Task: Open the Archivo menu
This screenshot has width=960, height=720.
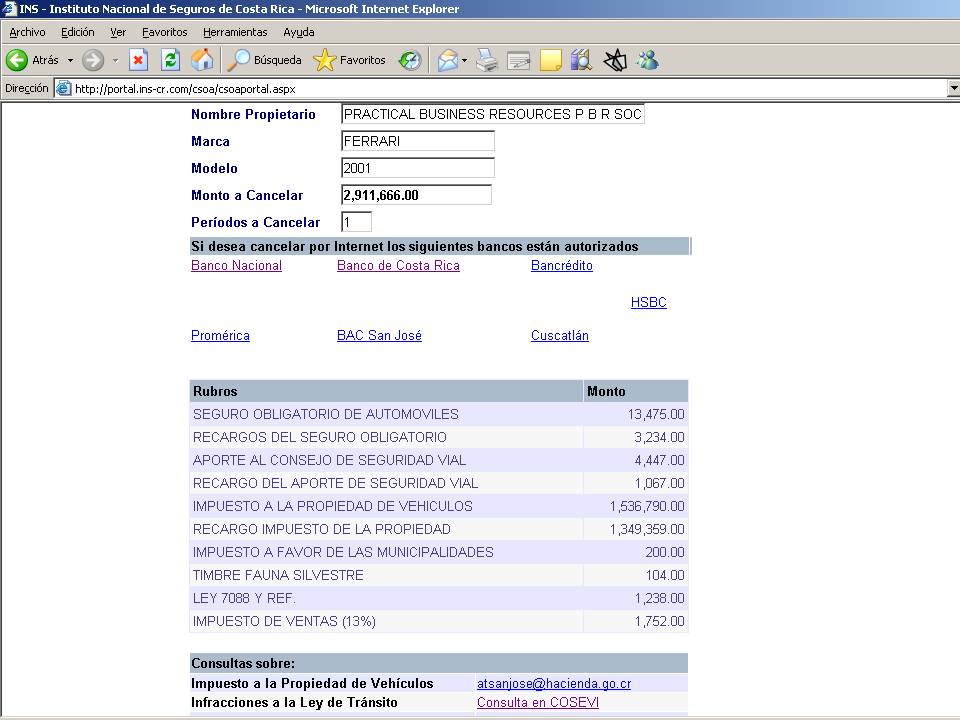Action: coord(27,32)
